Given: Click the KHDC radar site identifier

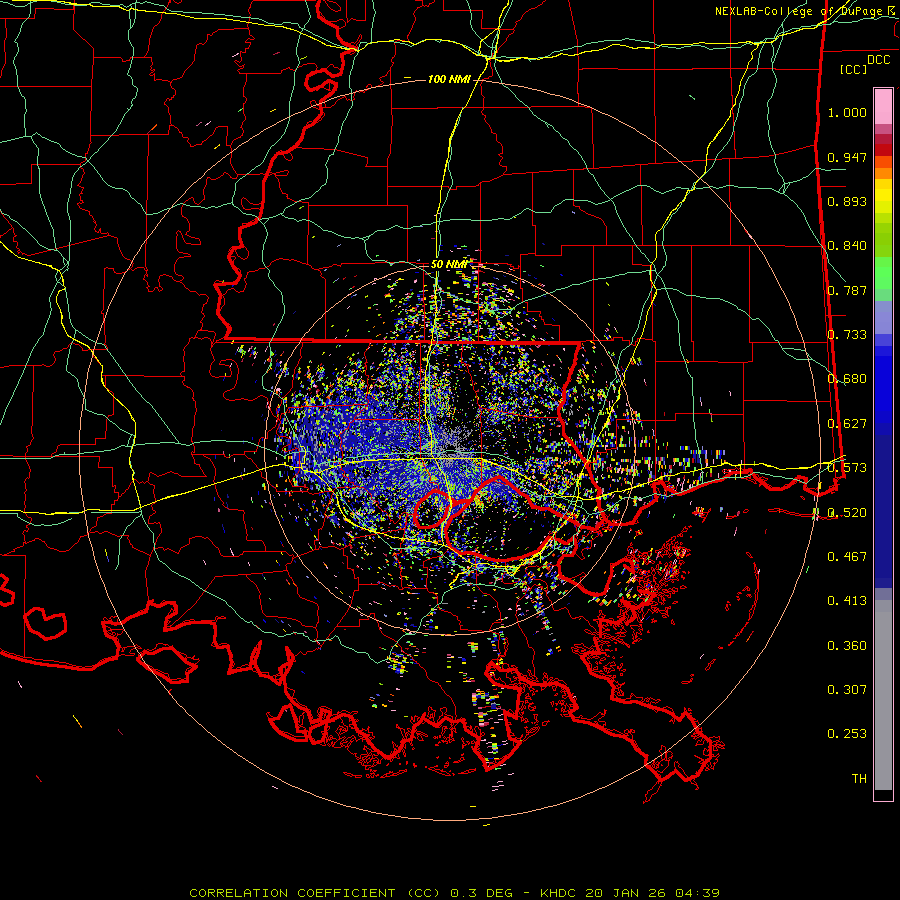Looking at the screenshot, I should coord(560,893).
